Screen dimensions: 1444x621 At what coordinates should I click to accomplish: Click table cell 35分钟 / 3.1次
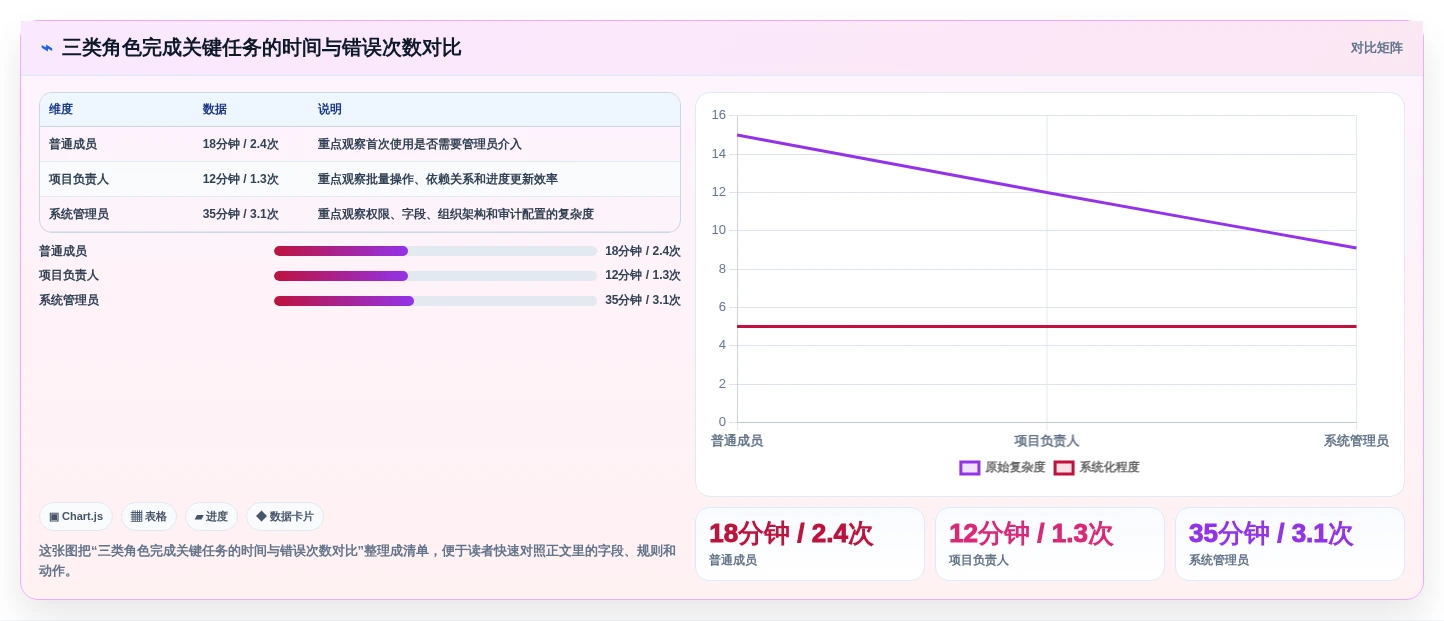[241, 214]
